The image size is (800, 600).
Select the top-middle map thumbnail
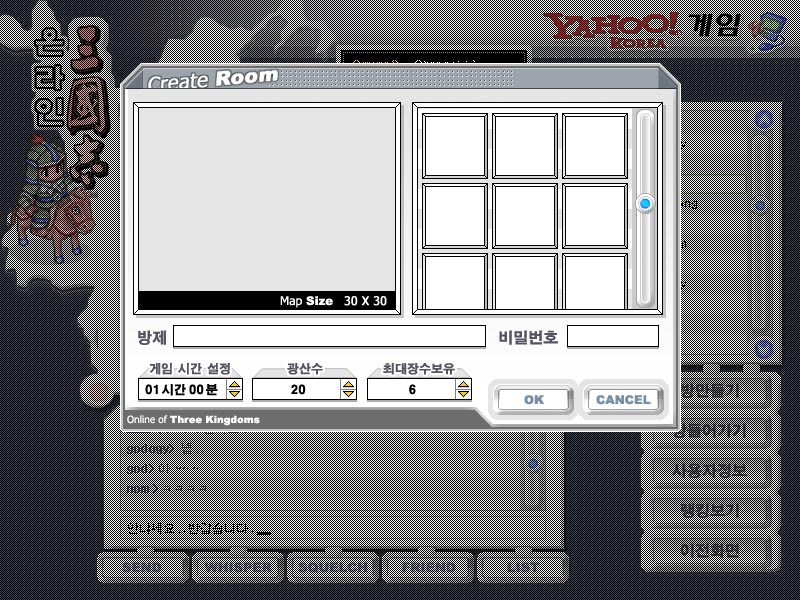(x=525, y=146)
